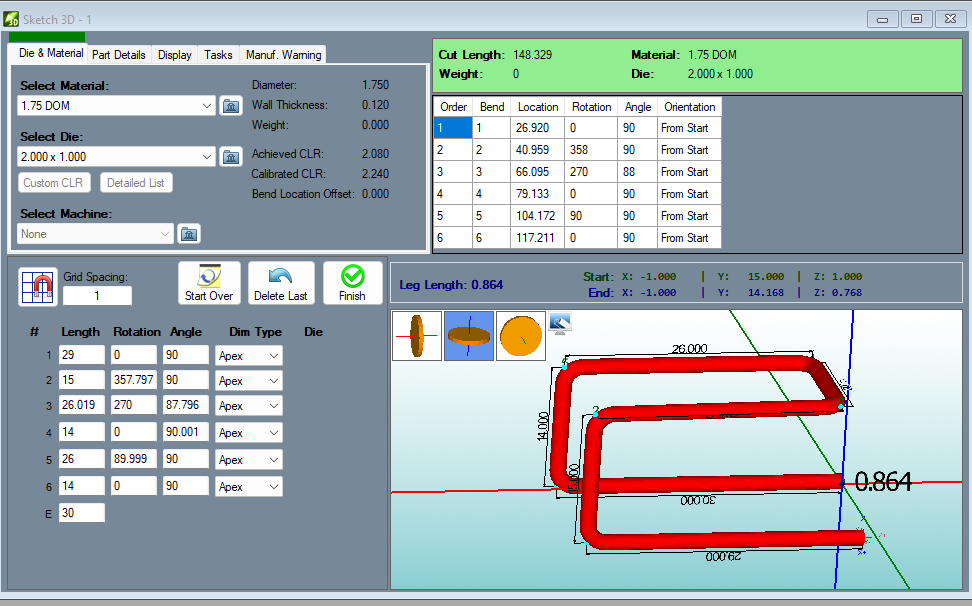This screenshot has width=972, height=606.
Task: Click the Location column header
Action: [538, 107]
